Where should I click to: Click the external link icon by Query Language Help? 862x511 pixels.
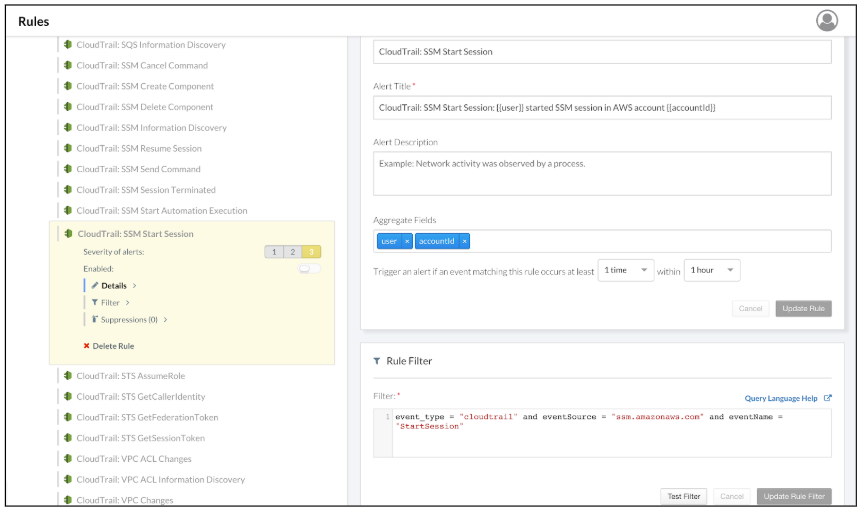click(827, 398)
